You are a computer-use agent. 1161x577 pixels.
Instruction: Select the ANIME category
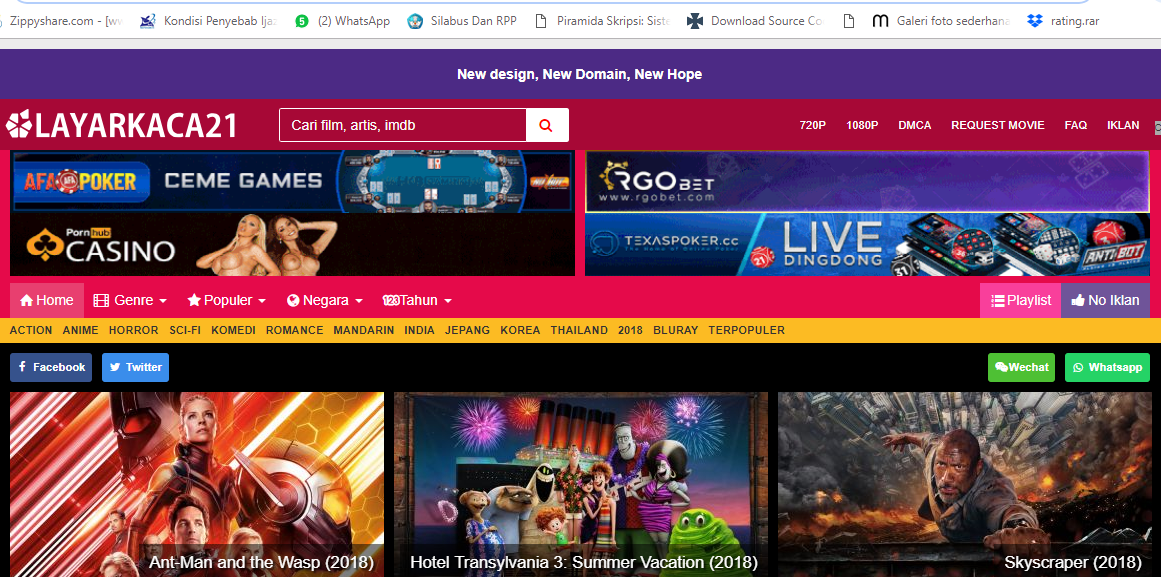pyautogui.click(x=81, y=330)
